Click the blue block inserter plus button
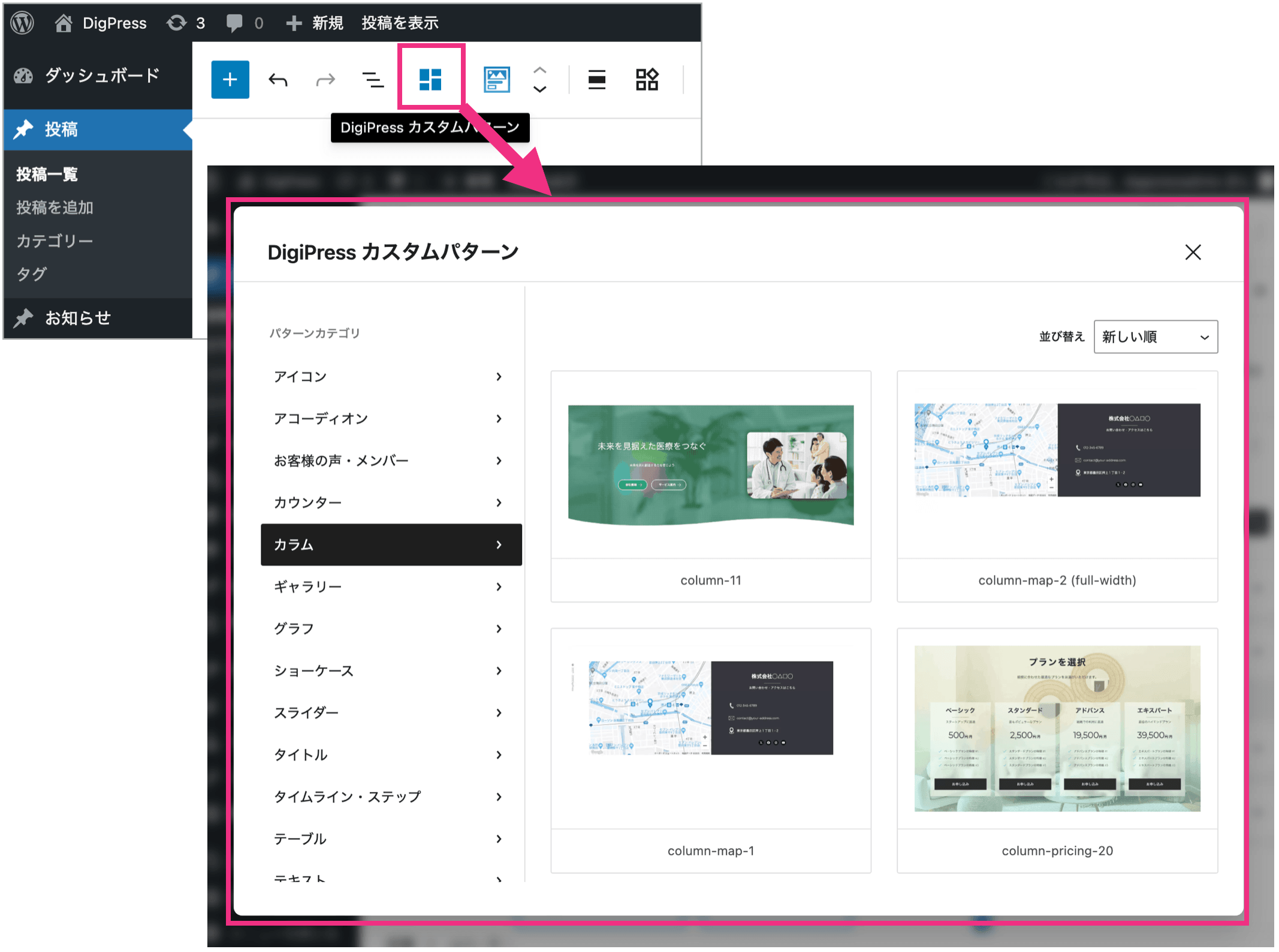 [x=230, y=80]
